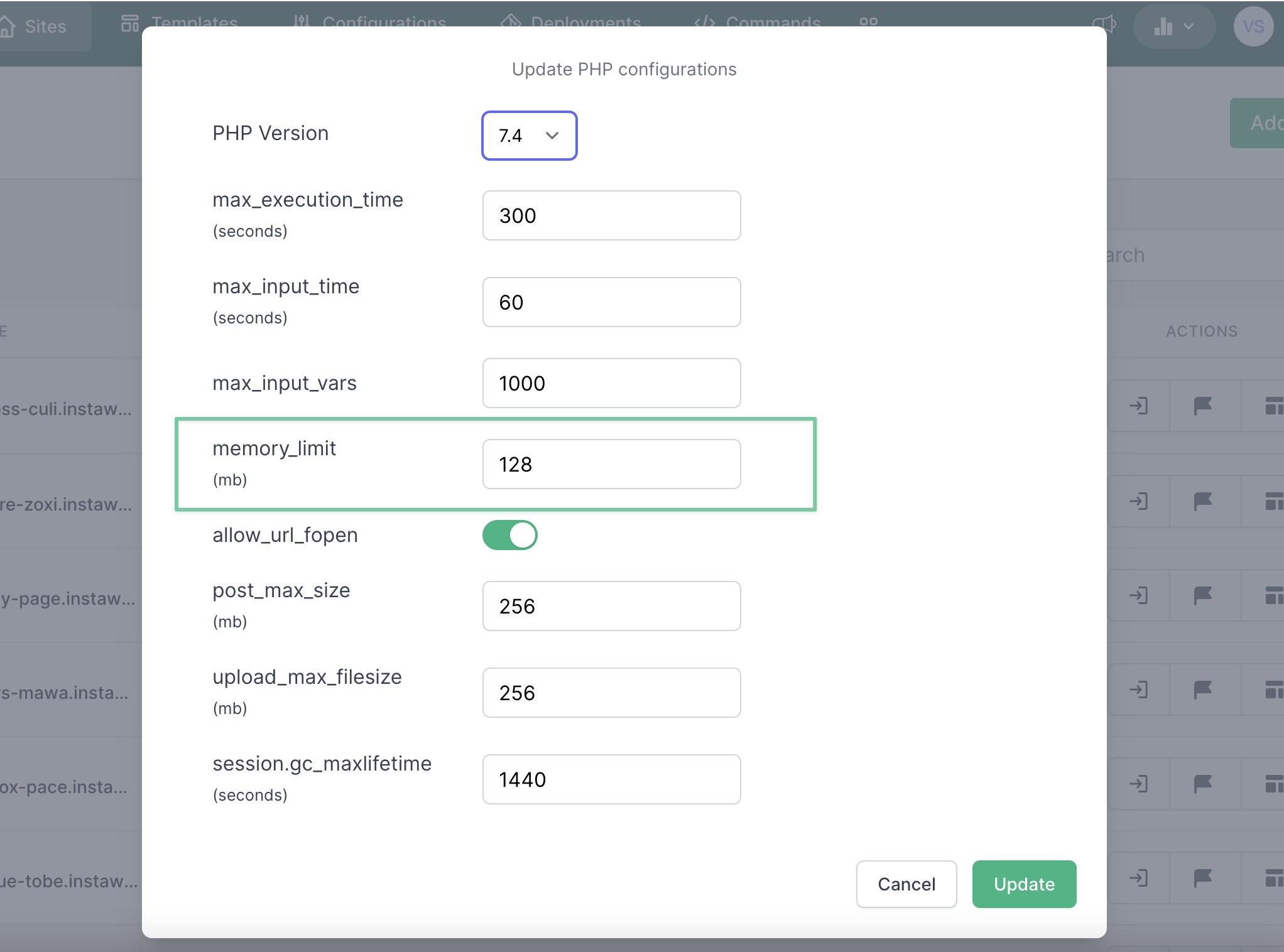The image size is (1284, 952).
Task: Disable the allow_url_fopen toggle
Action: coord(509,535)
